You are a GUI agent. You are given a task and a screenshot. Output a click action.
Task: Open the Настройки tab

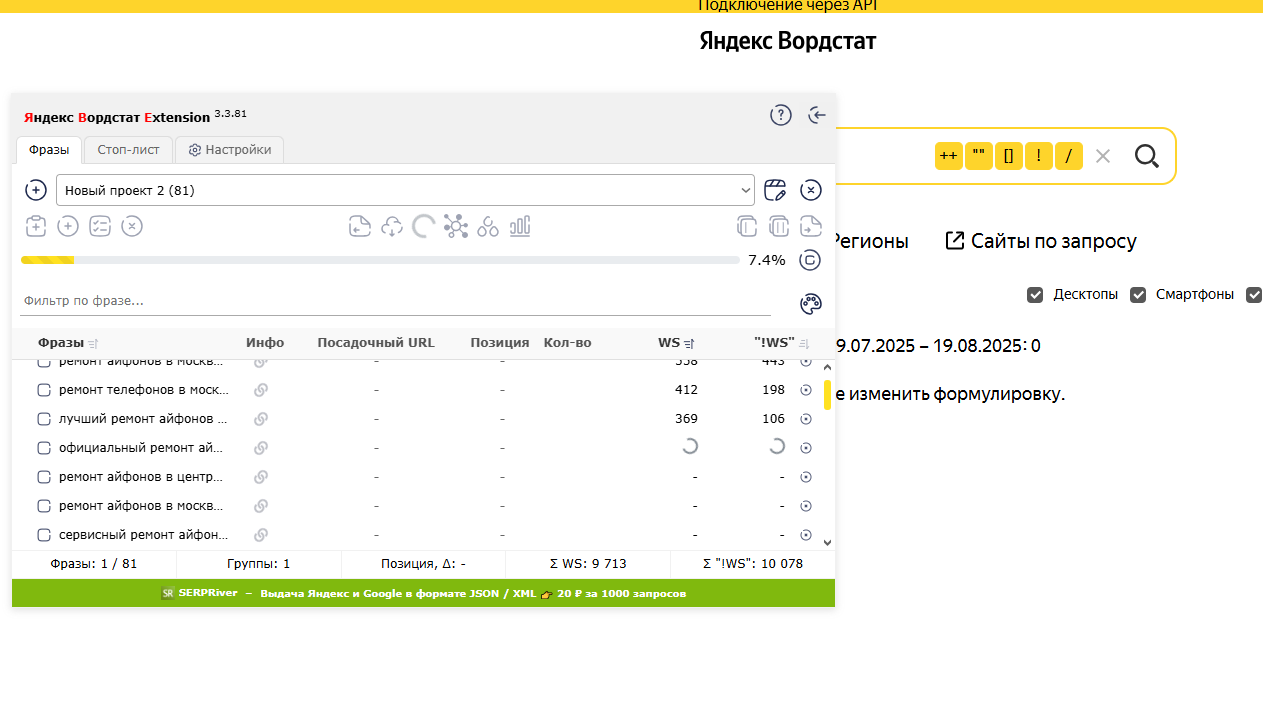coord(230,150)
